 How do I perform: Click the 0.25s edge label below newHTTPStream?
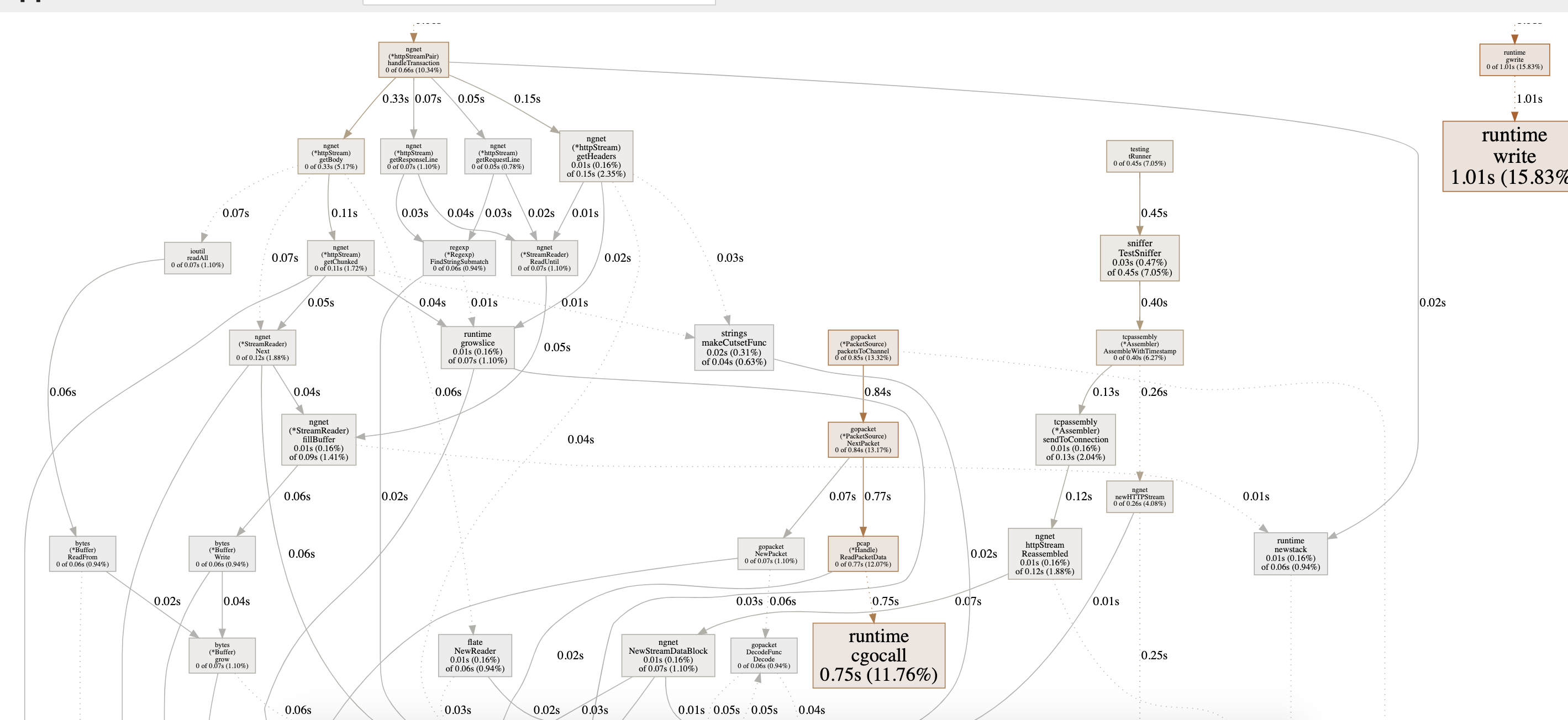1154,655
